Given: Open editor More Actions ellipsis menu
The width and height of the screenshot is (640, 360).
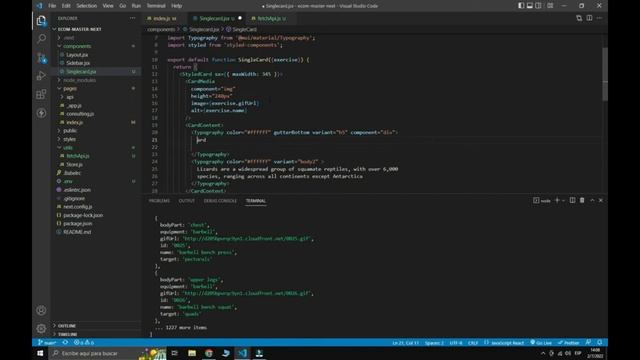Looking at the screenshot, I should [599, 18].
